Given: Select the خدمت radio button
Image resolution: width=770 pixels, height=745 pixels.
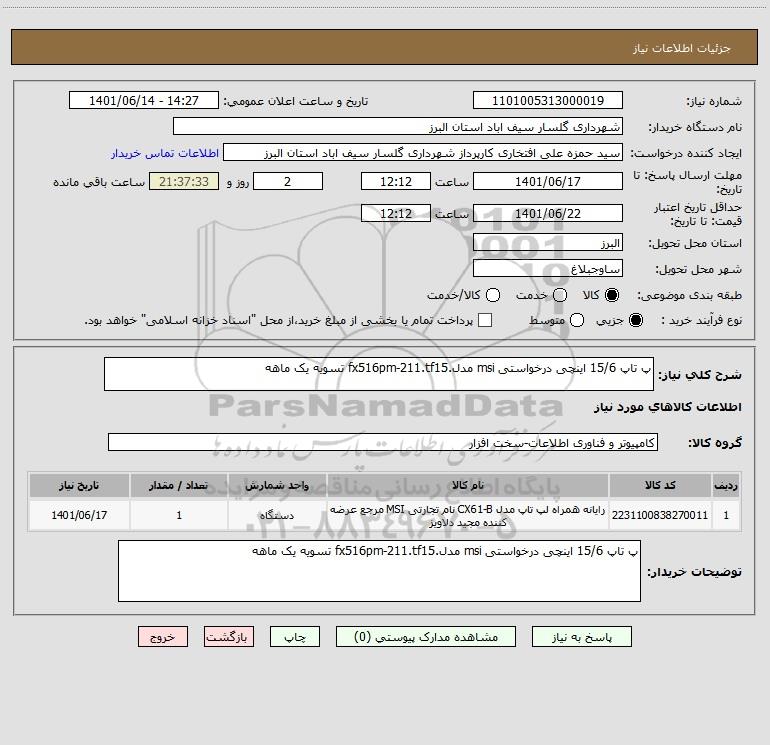Looking at the screenshot, I should 560,295.
